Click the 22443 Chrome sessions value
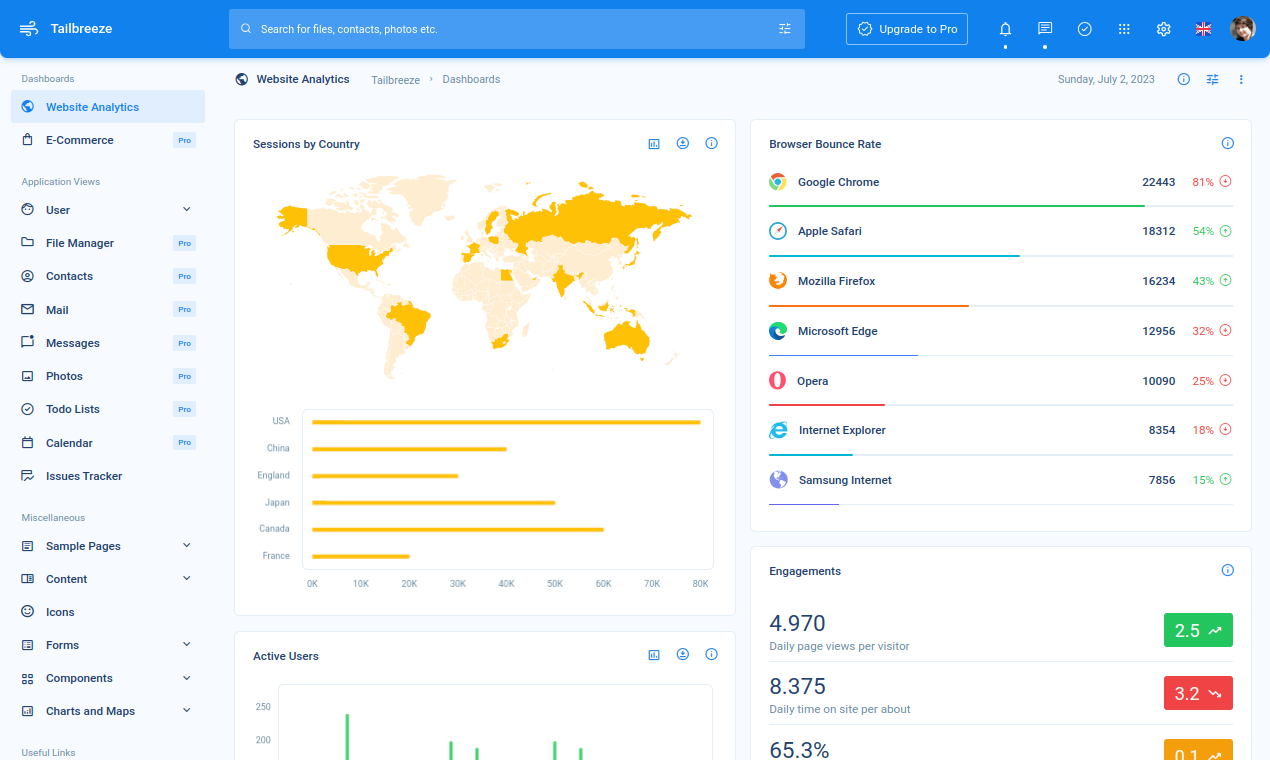 click(x=1159, y=182)
